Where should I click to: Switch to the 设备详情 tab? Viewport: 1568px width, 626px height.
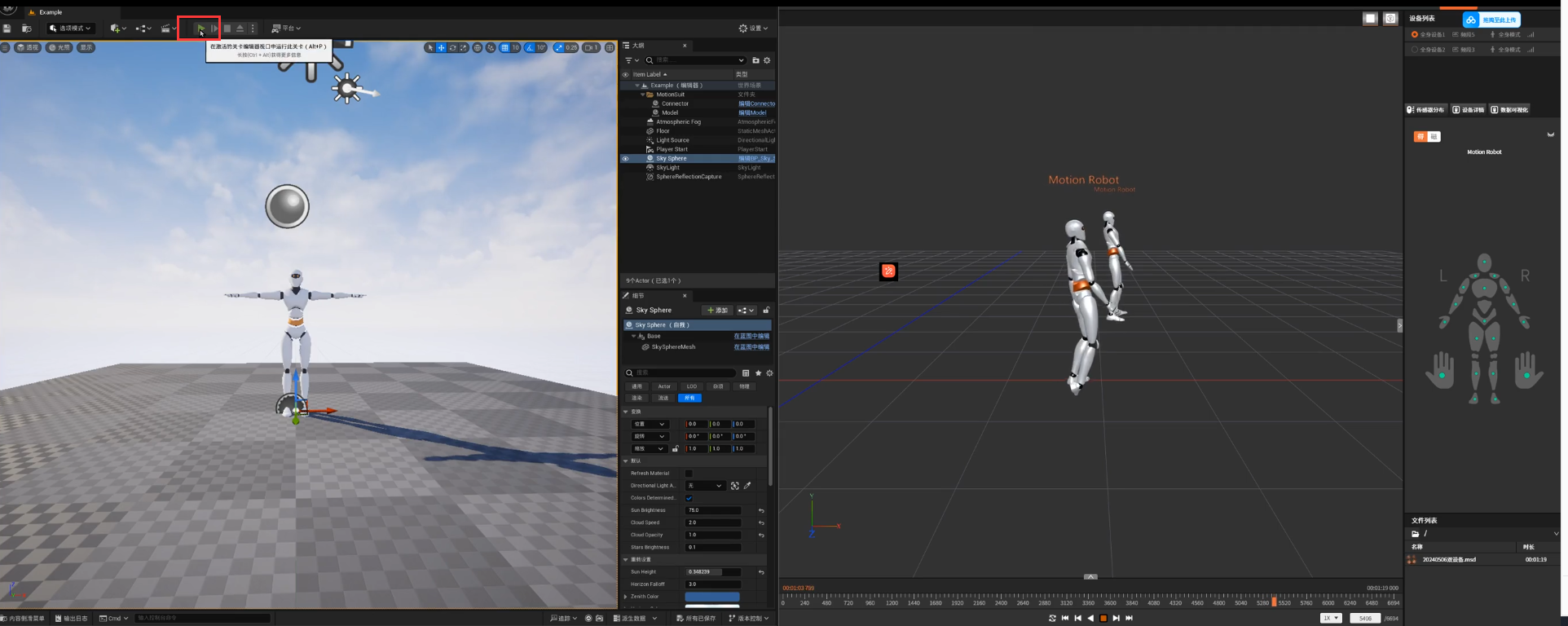(1469, 109)
